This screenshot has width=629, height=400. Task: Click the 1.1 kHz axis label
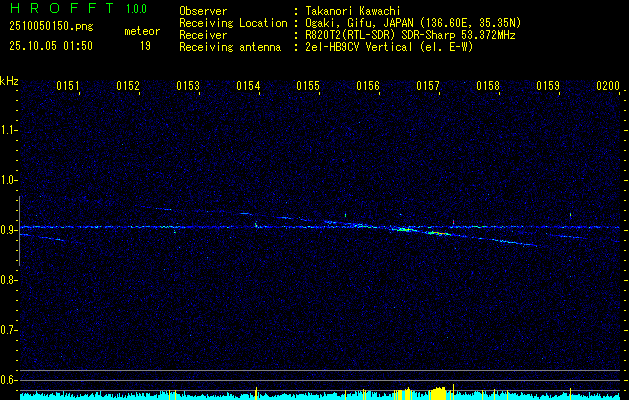tap(8, 130)
